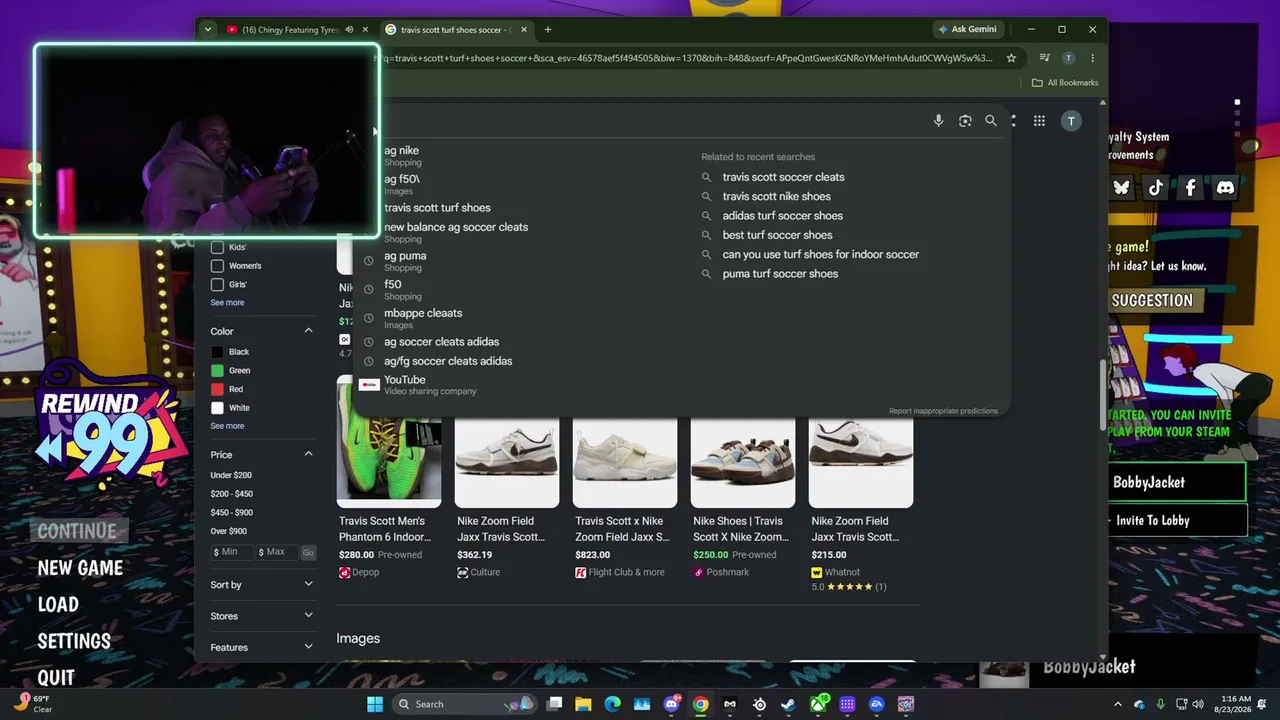
Task: Open Settings in the game menu
Action: pos(74,641)
